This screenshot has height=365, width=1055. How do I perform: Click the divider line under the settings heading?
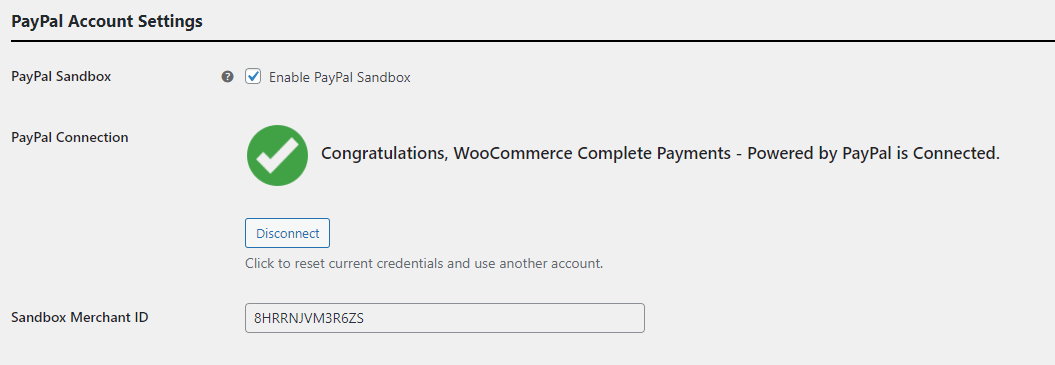pos(533,41)
